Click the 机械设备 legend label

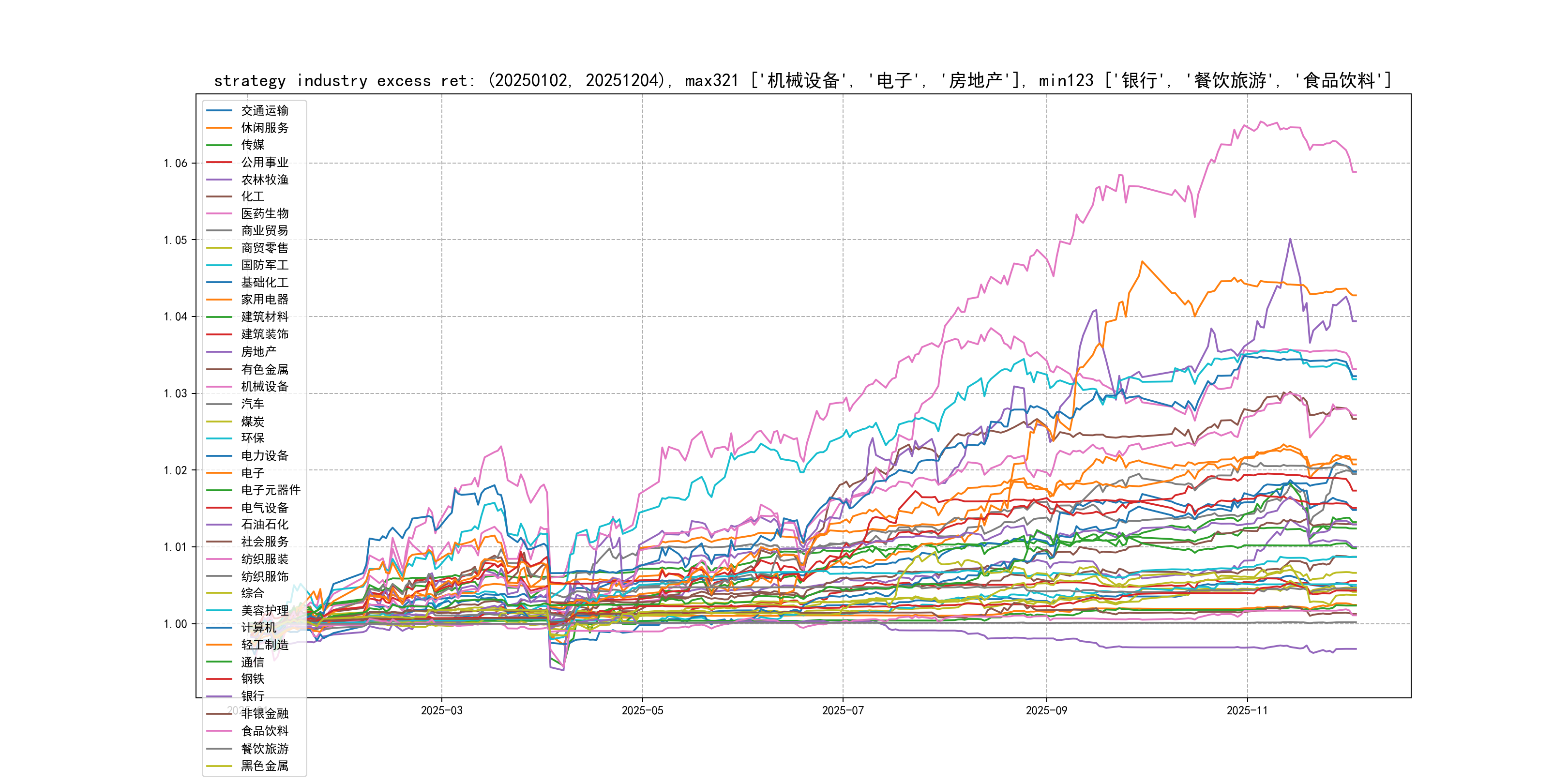click(264, 386)
